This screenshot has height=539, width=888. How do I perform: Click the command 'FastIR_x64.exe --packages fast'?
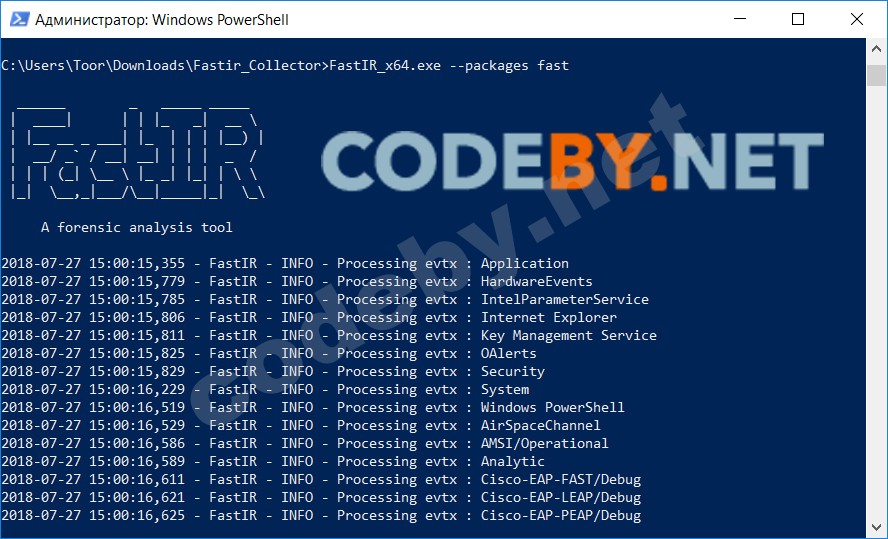tap(449, 66)
